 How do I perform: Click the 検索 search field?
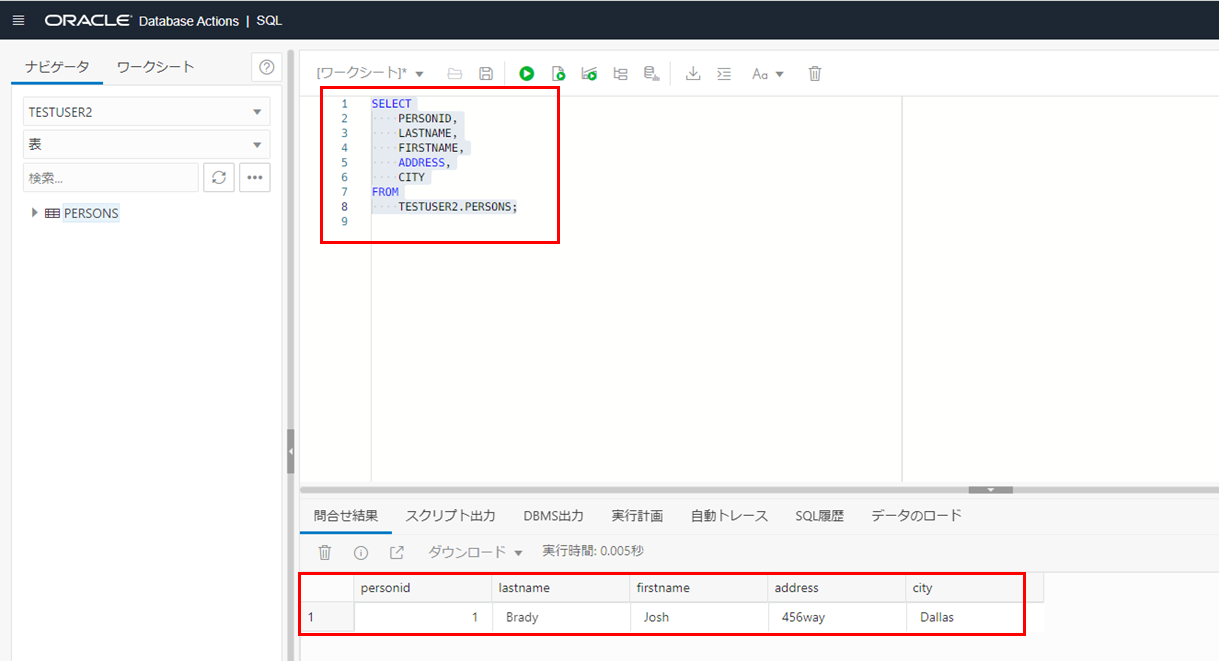(x=110, y=177)
